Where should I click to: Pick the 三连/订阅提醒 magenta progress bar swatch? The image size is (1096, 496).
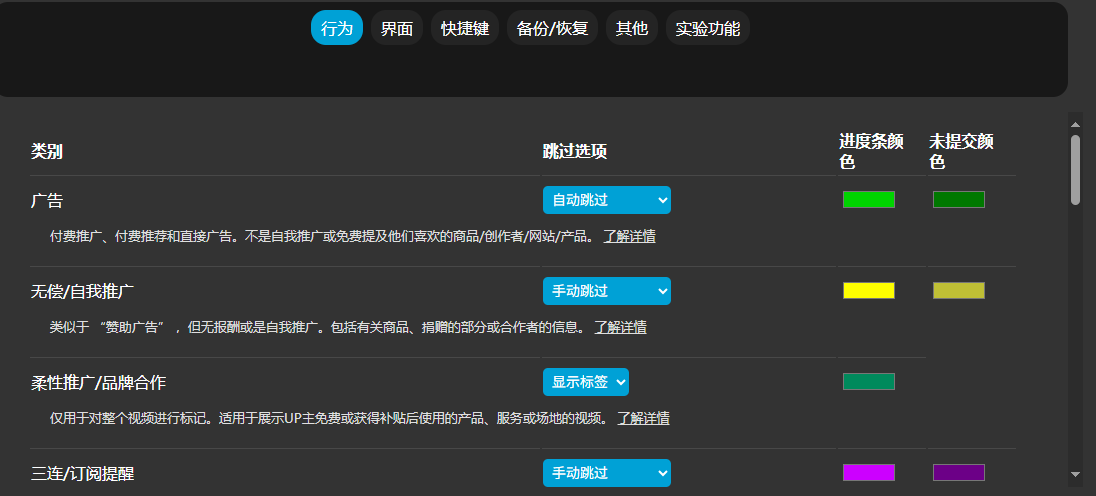869,472
